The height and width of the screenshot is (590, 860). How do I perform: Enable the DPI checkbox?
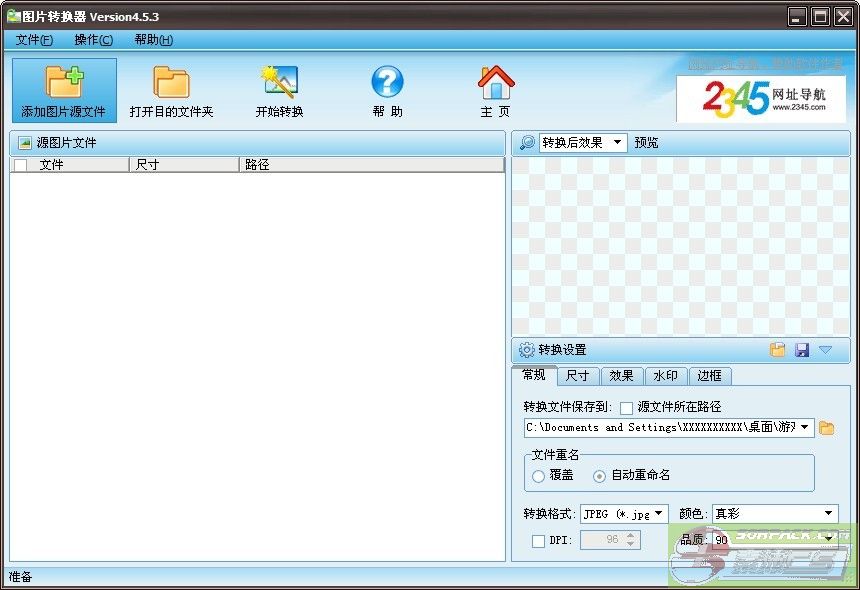(539, 541)
